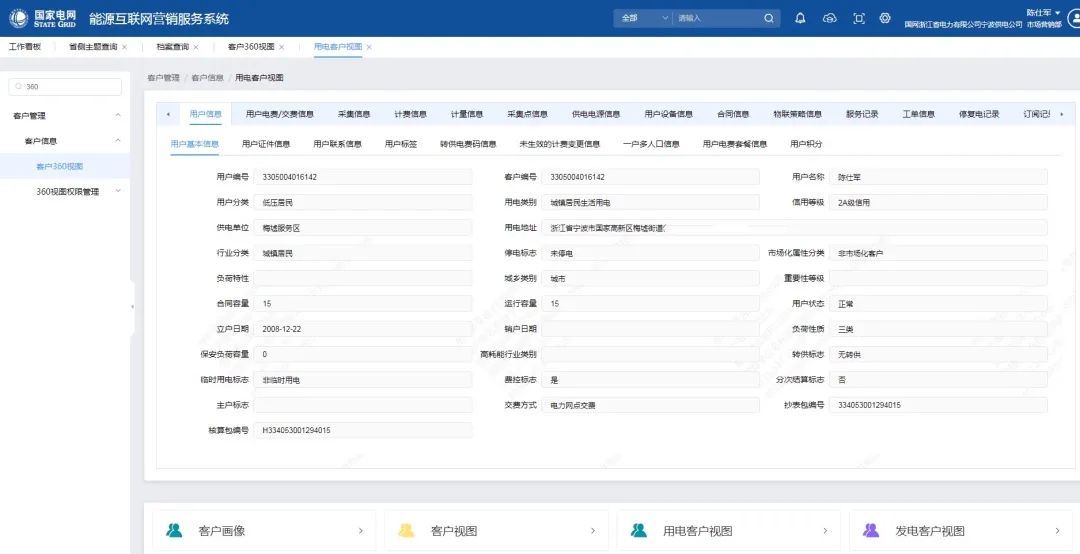Screen dimensions: 1080x554
Task: Select the 转供电费码信息 sub-tab
Action: (x=468, y=144)
